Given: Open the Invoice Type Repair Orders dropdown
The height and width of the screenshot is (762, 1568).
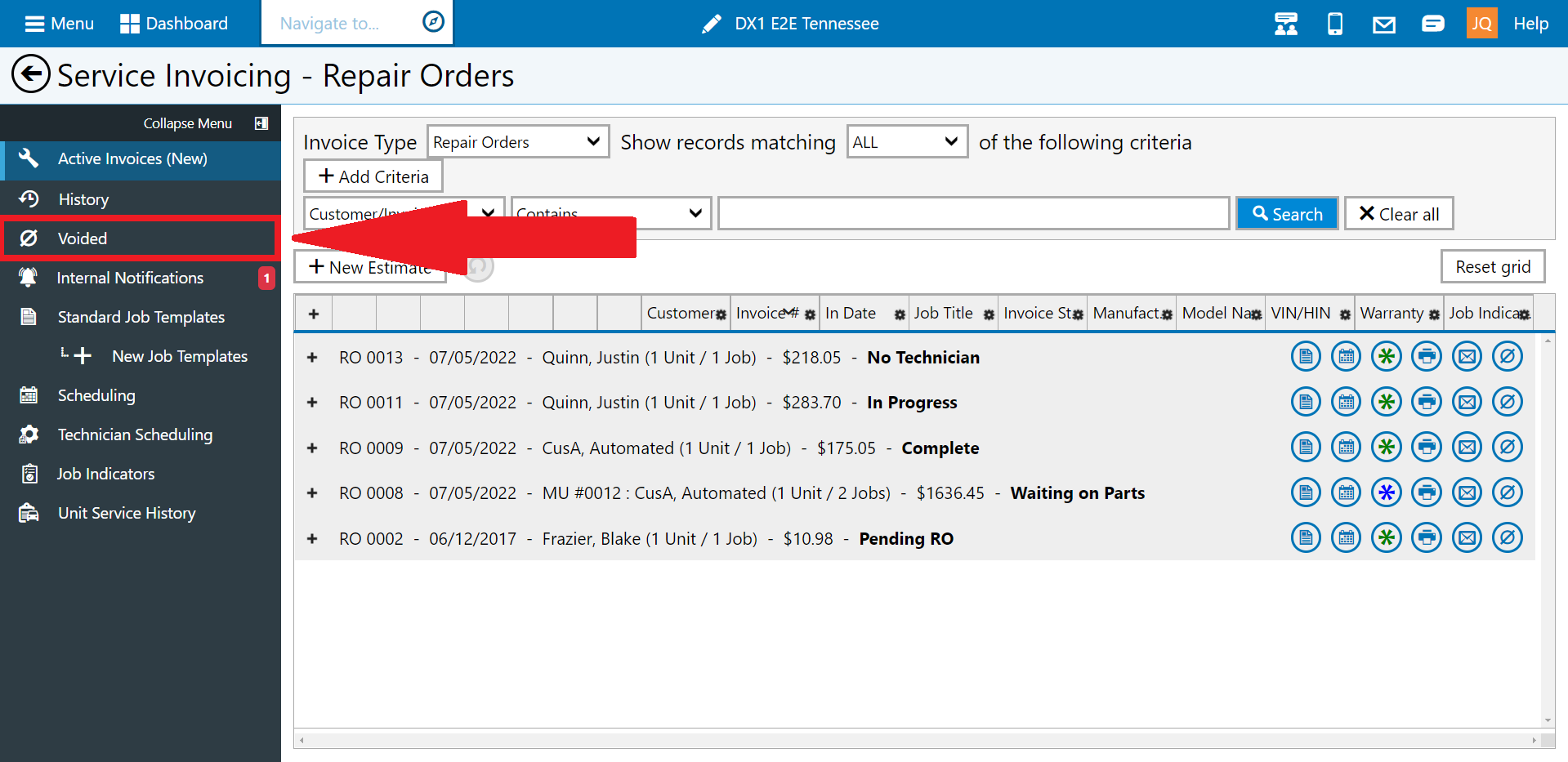Looking at the screenshot, I should (518, 142).
